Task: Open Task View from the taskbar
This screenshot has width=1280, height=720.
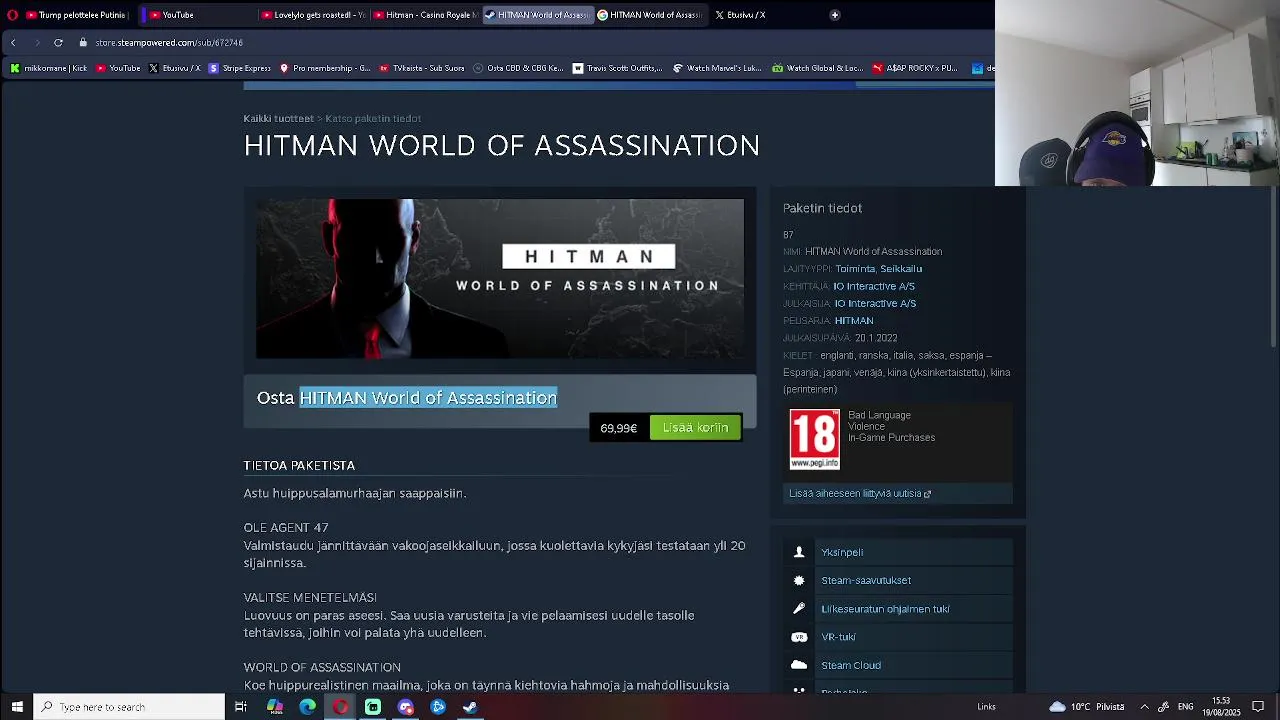Action: [241, 707]
